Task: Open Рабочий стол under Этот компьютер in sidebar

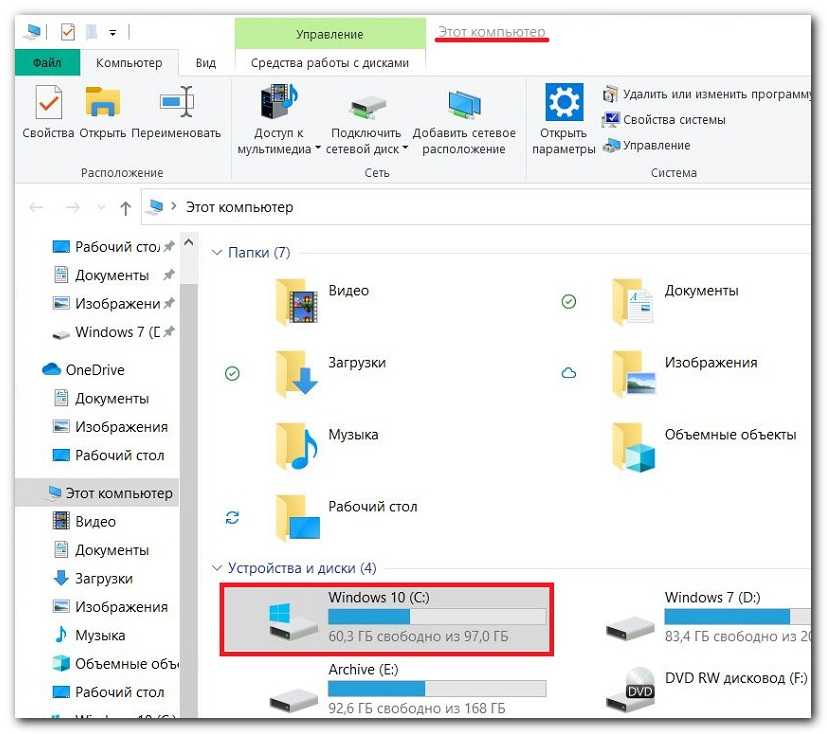Action: [109, 692]
